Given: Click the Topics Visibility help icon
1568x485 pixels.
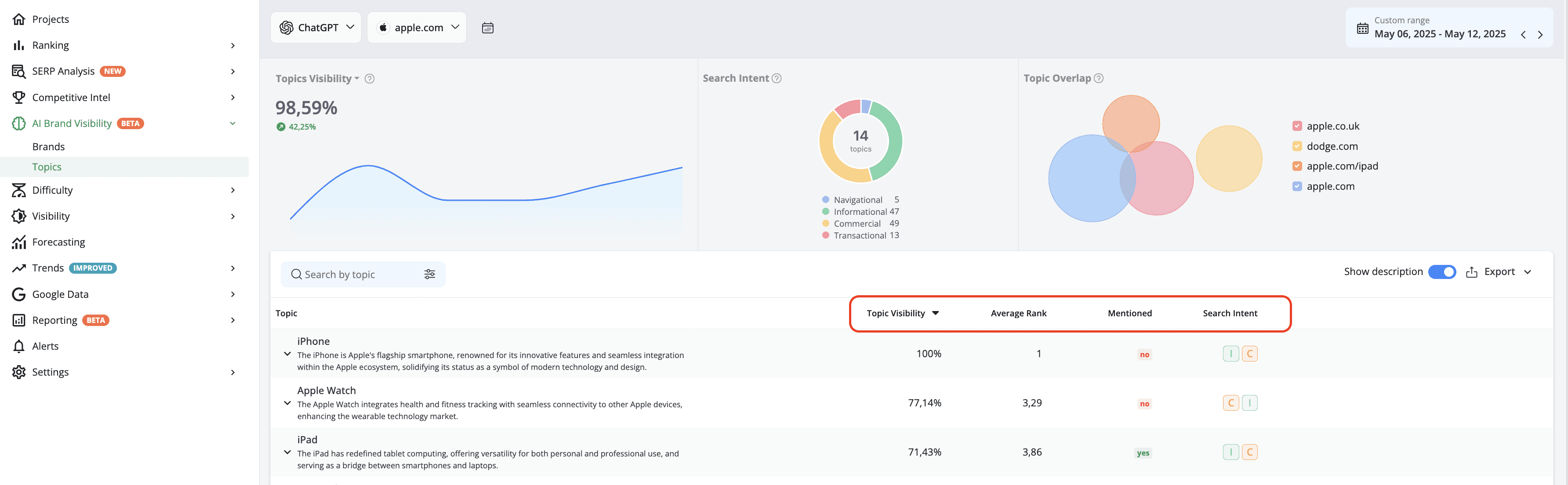Looking at the screenshot, I should [370, 79].
